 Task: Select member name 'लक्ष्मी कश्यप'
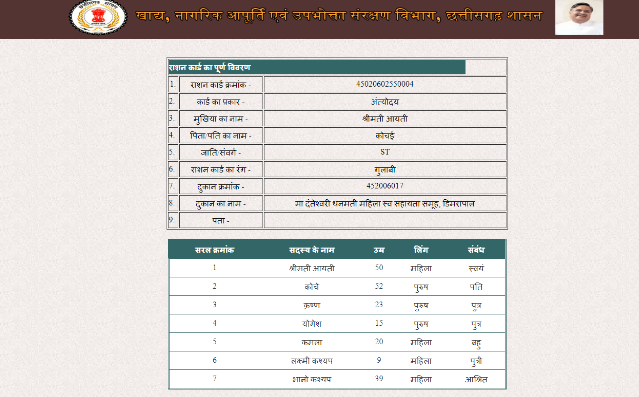(312, 361)
